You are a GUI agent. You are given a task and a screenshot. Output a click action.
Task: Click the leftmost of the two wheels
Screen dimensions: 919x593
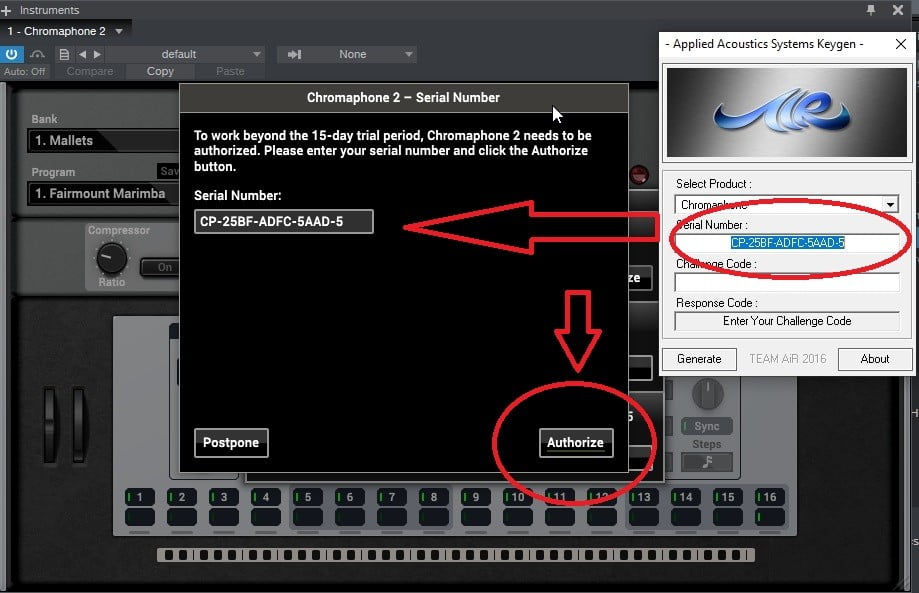(x=50, y=424)
